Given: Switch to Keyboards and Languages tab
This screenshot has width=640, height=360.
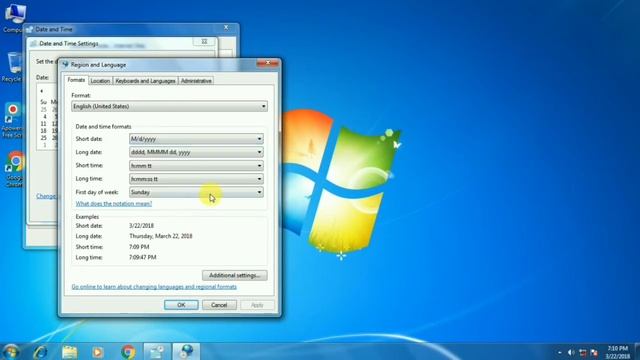Looking at the screenshot, I should point(145,81).
